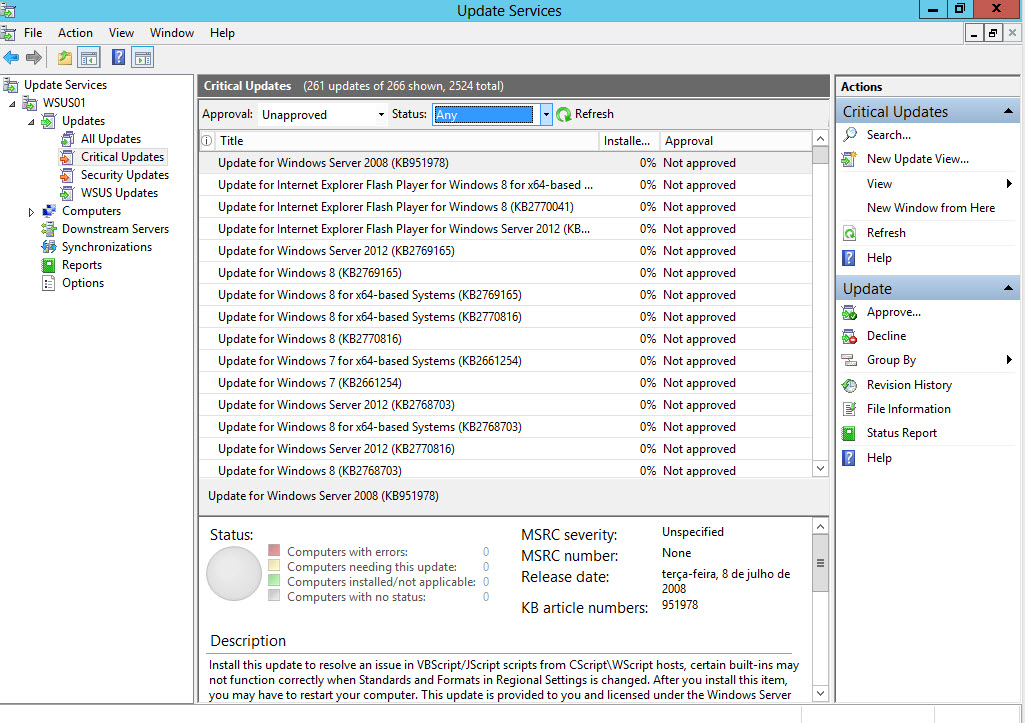Select Update for Windows Server 2012 (KB2768703) row
Image resolution: width=1025 pixels, height=723 pixels.
click(x=505, y=405)
